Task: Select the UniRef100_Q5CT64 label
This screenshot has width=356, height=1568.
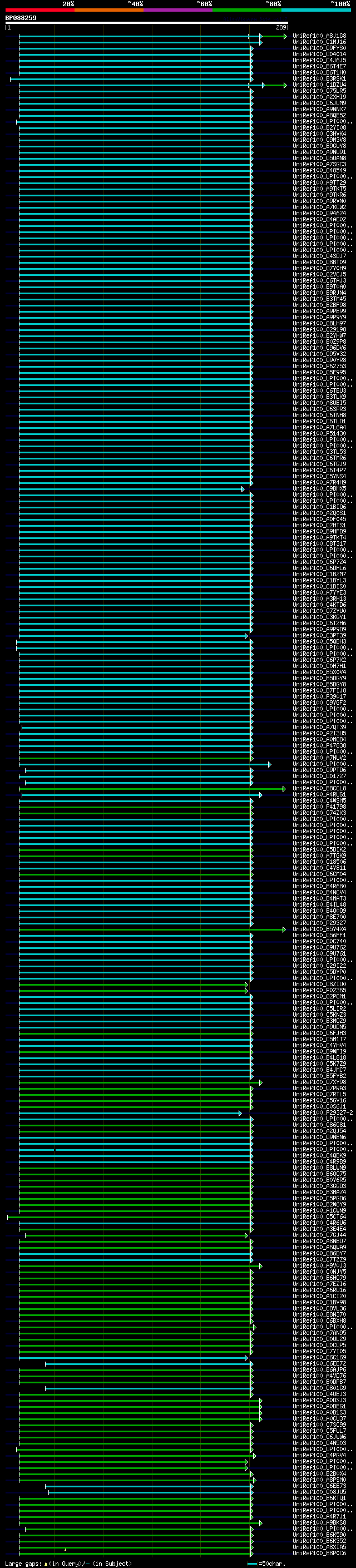Action: click(319, 1218)
